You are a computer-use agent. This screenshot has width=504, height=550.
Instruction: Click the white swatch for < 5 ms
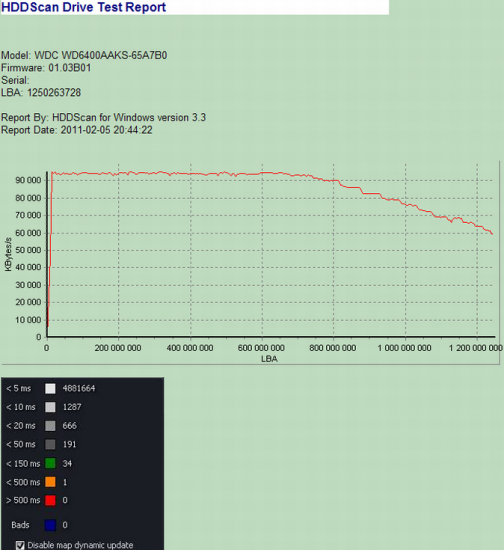pos(50,389)
